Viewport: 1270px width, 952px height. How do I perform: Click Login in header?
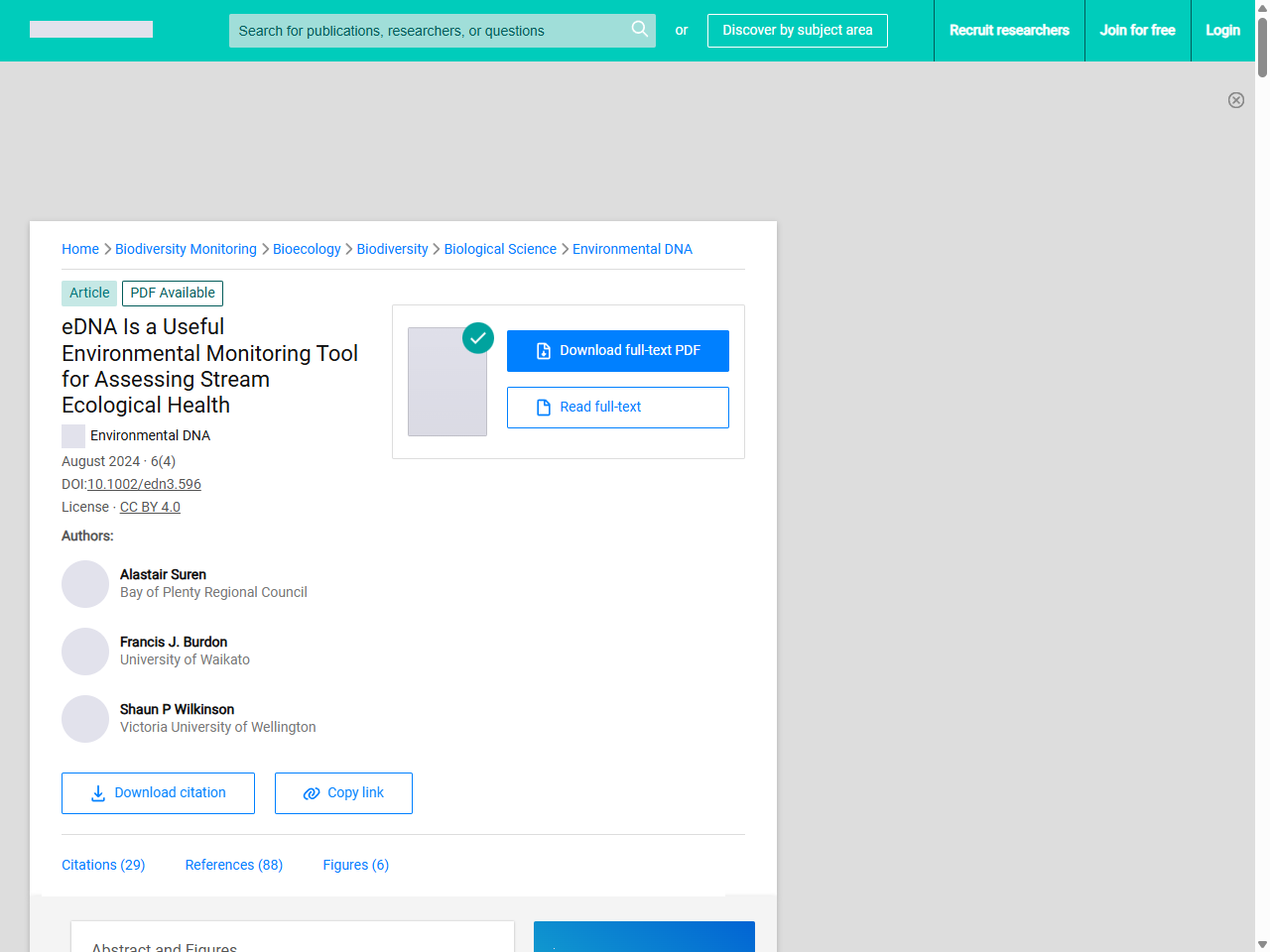click(x=1222, y=31)
